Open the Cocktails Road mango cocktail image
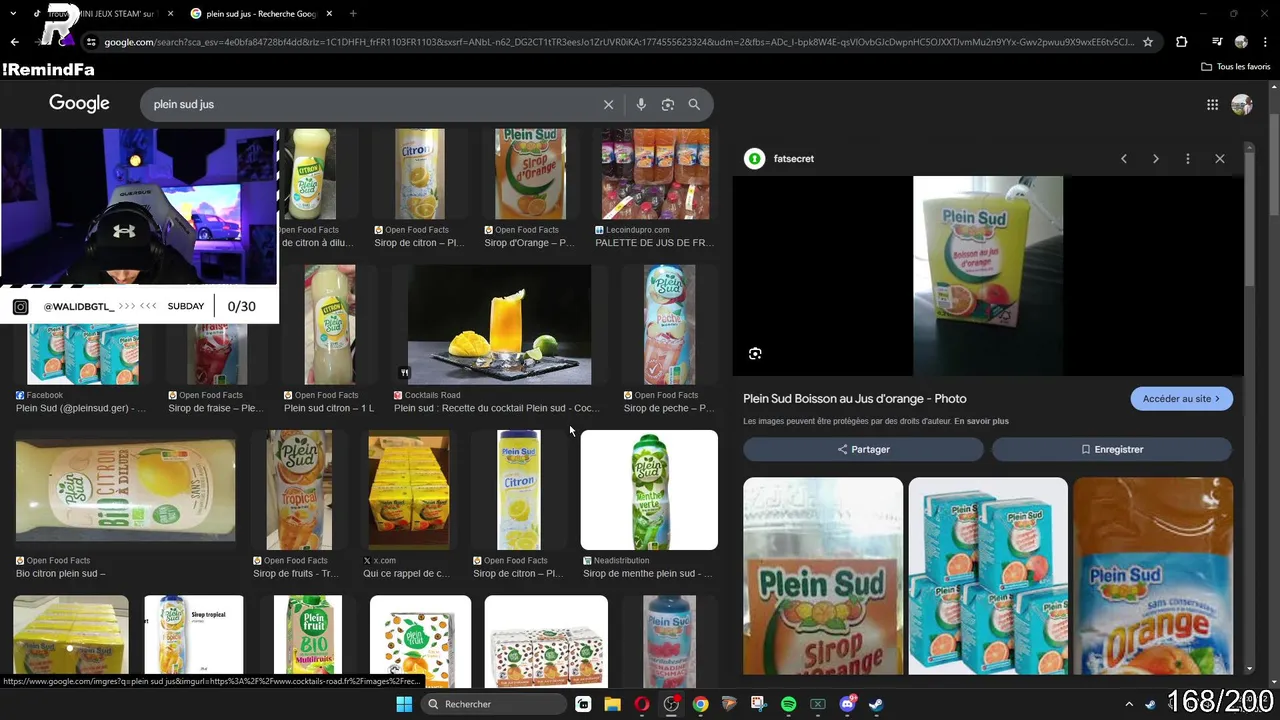 coord(499,325)
